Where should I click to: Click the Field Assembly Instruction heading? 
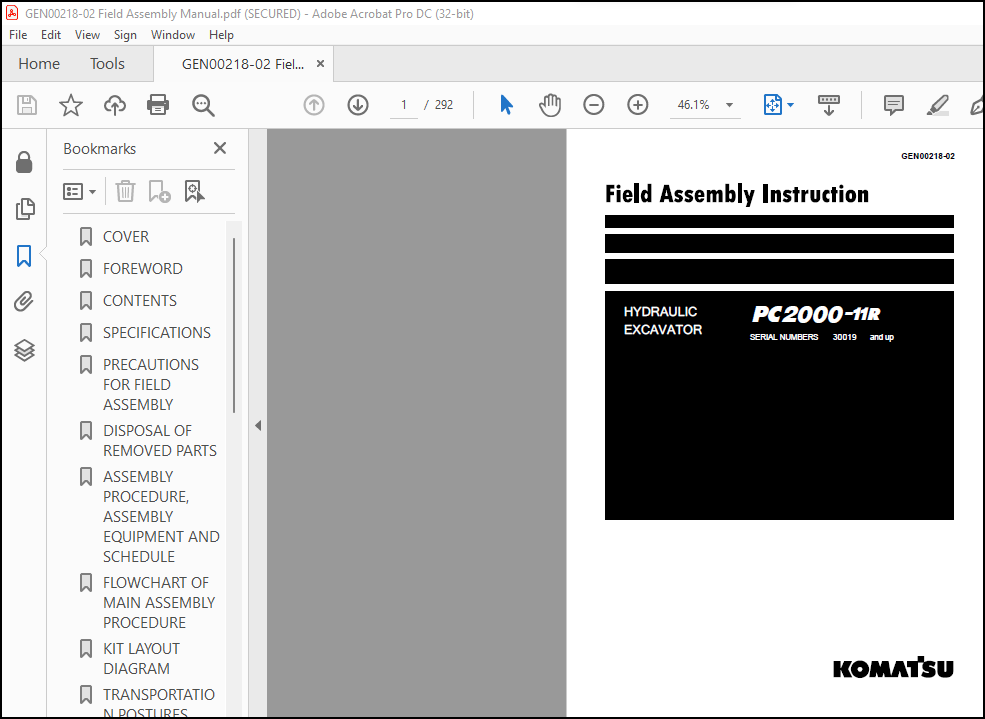[736, 194]
